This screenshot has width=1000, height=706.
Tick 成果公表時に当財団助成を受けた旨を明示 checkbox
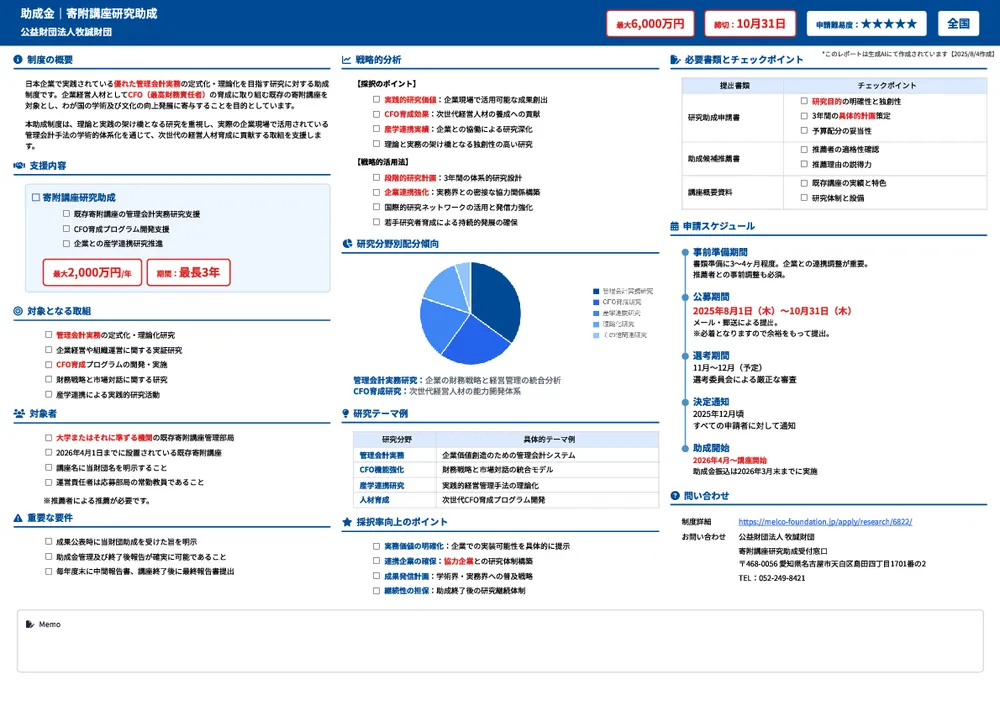point(48,541)
